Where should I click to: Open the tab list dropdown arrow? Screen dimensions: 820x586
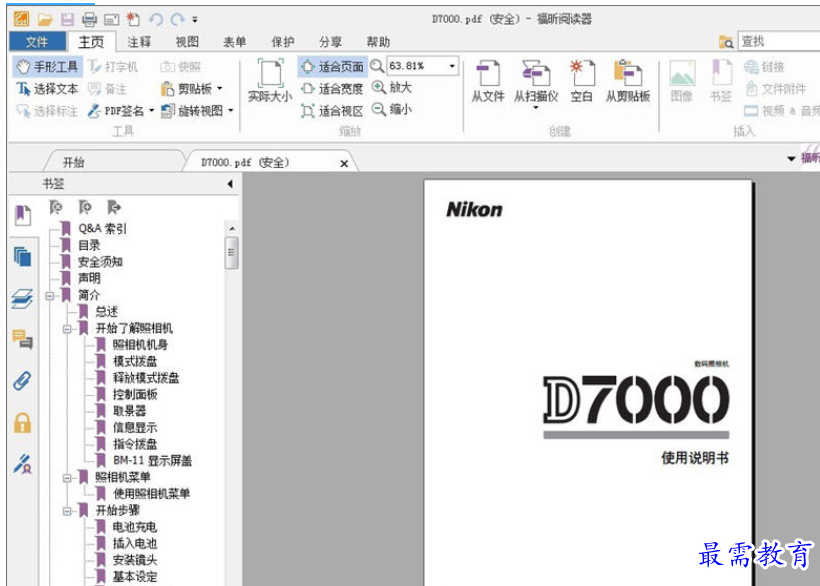[791, 158]
